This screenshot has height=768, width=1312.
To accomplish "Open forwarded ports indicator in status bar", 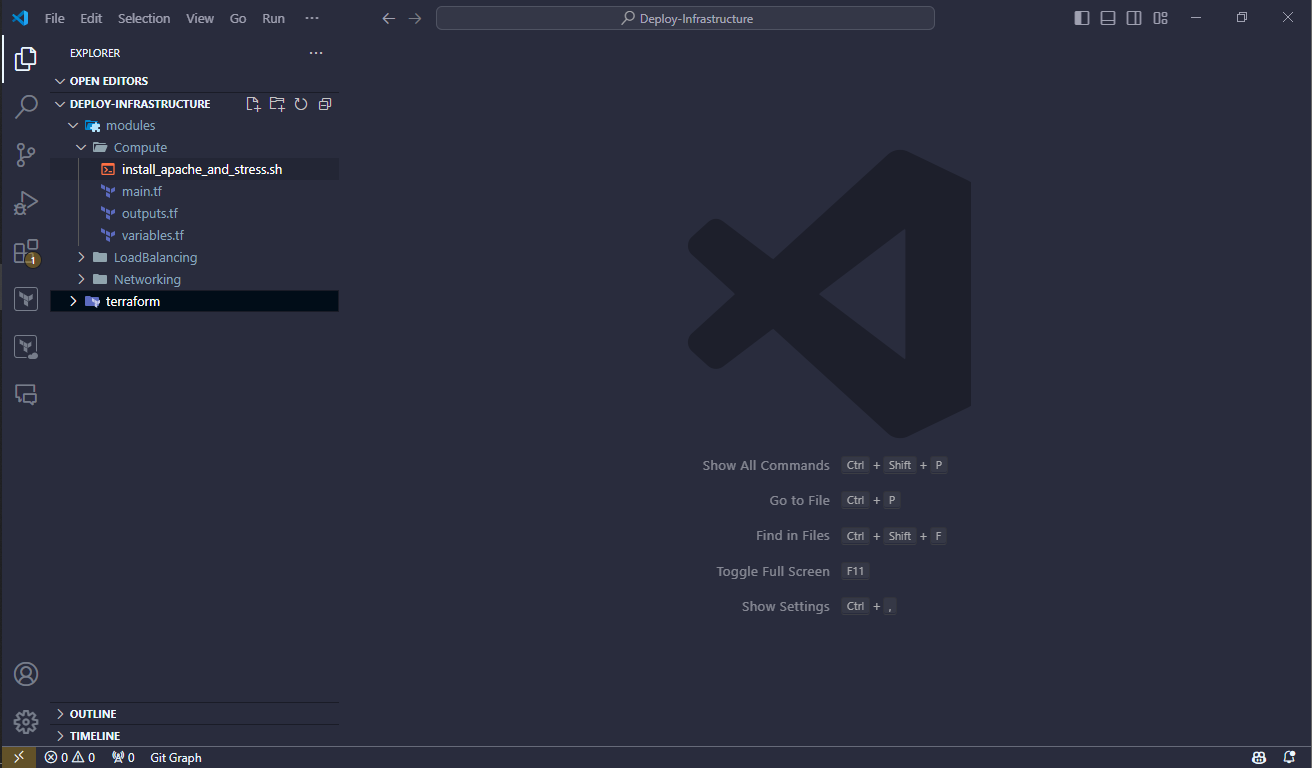I will point(123,757).
